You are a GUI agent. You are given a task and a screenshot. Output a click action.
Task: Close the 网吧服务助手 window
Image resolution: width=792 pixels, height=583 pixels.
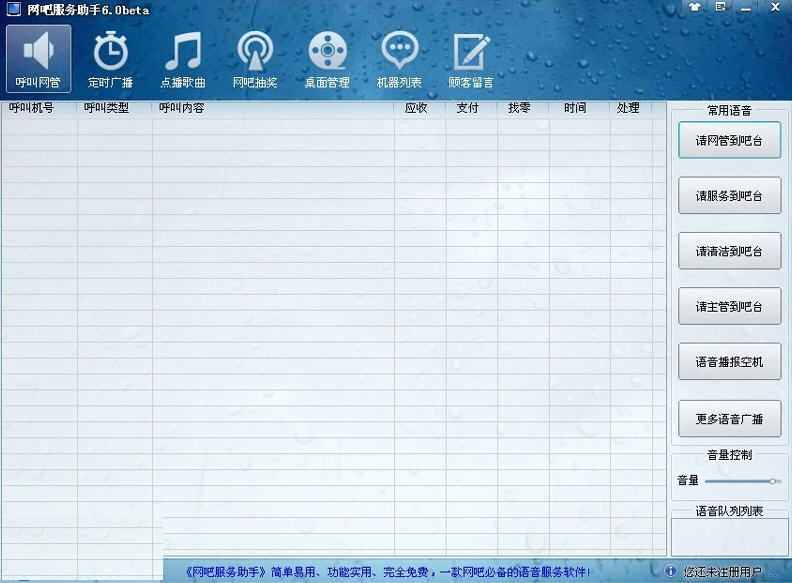click(775, 7)
